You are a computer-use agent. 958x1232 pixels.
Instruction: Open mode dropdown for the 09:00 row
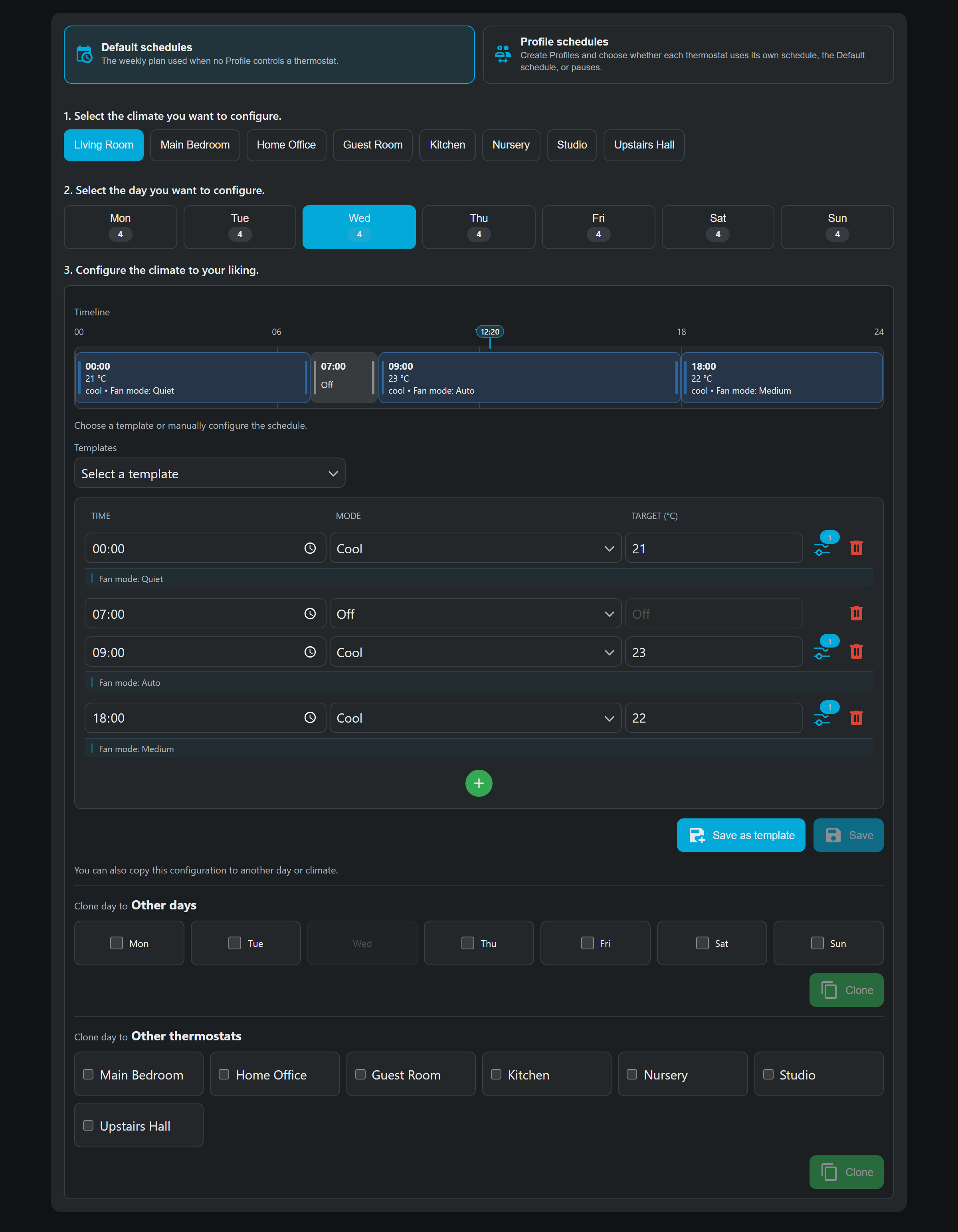click(475, 652)
